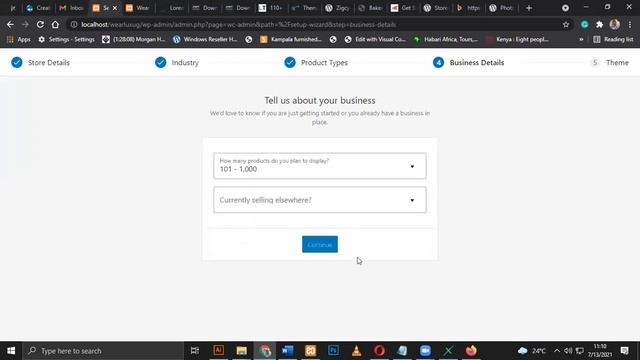Click the blue Continue button

[x=320, y=244]
